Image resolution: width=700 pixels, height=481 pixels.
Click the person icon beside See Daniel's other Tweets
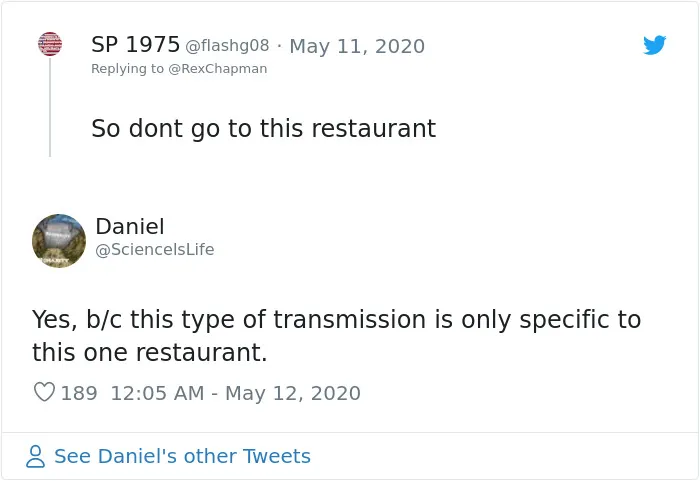pyautogui.click(x=35, y=456)
